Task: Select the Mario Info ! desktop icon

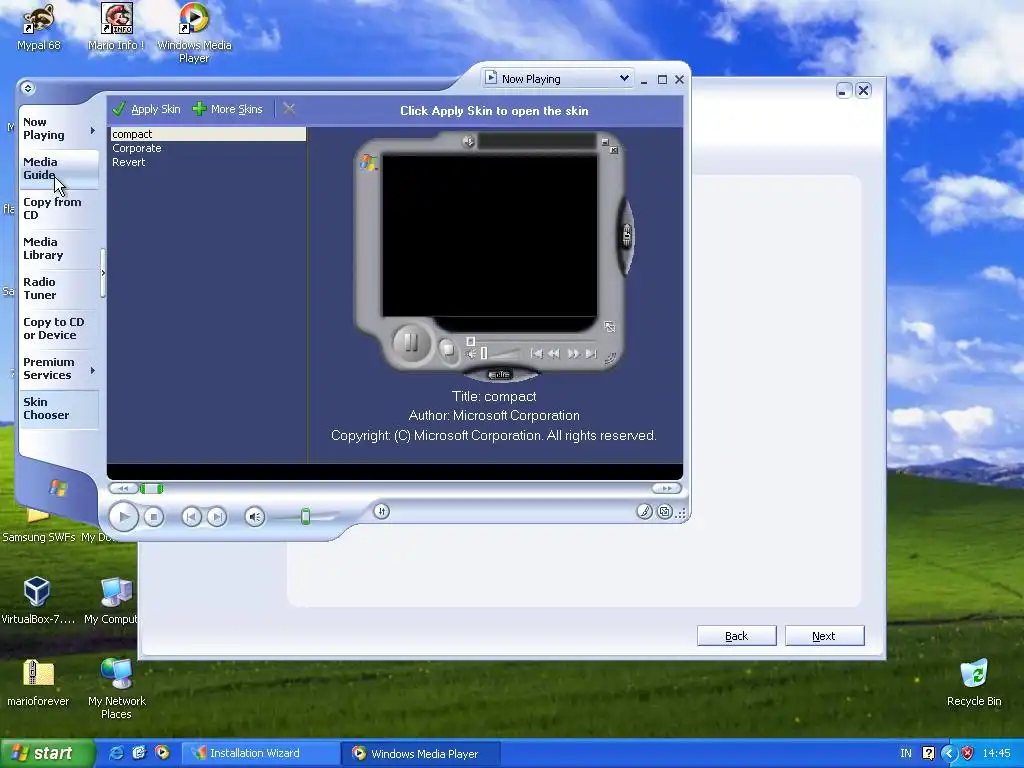Action: tap(116, 27)
